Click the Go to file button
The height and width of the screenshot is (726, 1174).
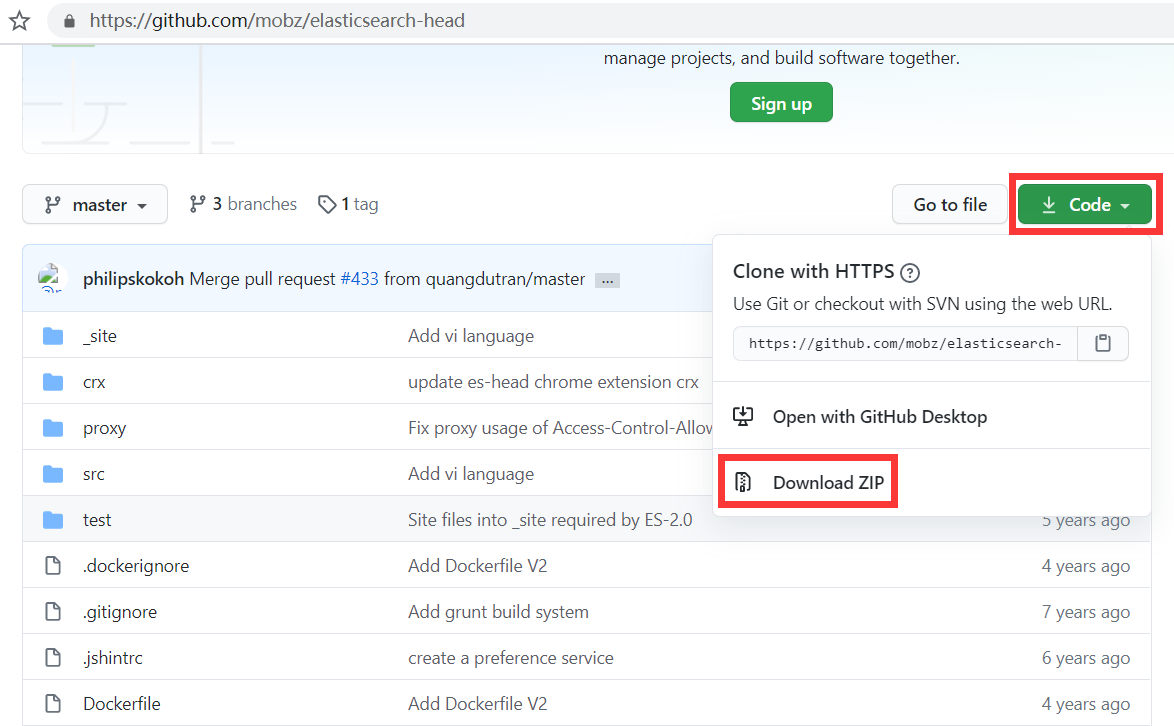point(950,204)
